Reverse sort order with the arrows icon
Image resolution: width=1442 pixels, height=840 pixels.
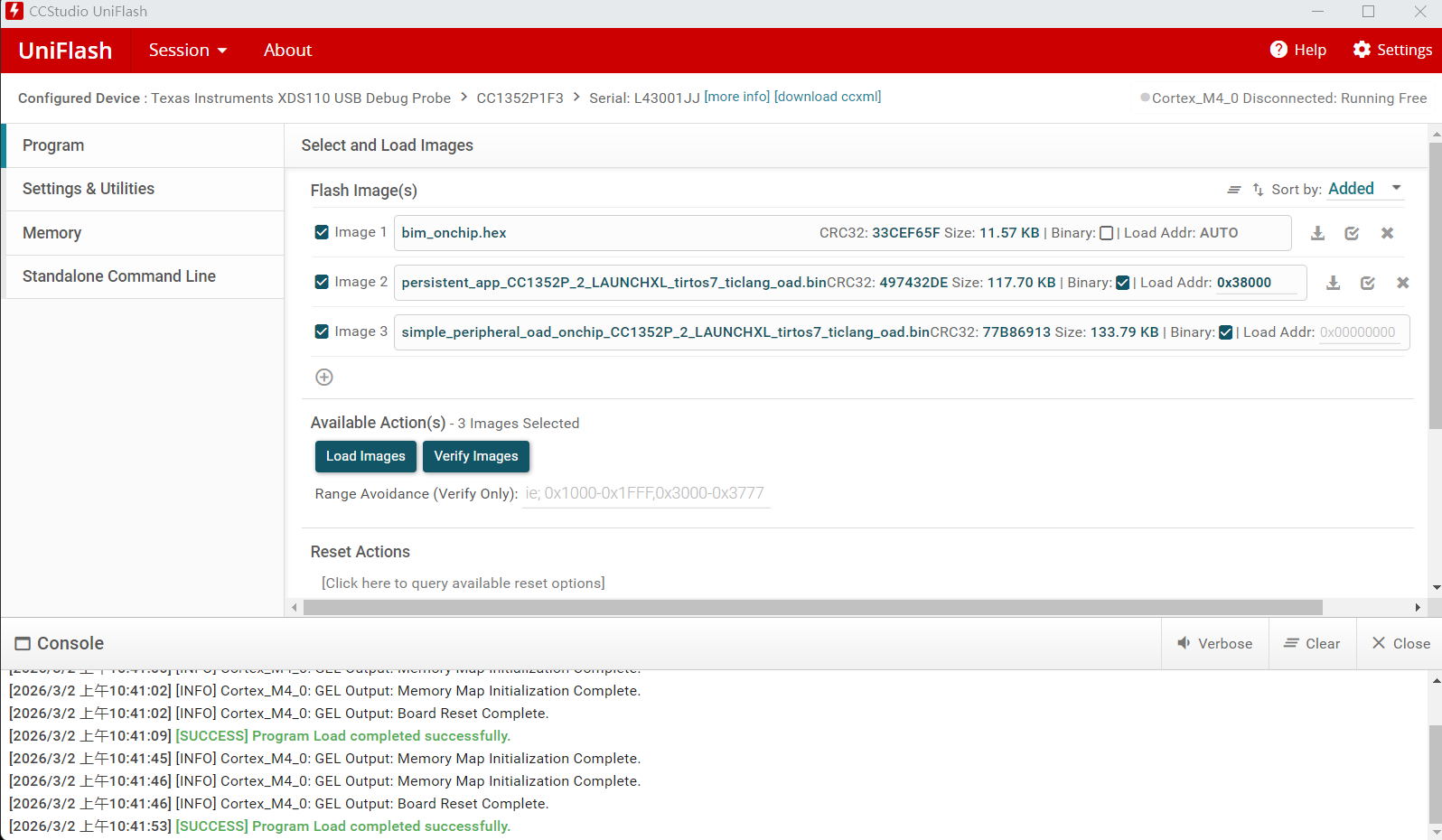(1258, 190)
